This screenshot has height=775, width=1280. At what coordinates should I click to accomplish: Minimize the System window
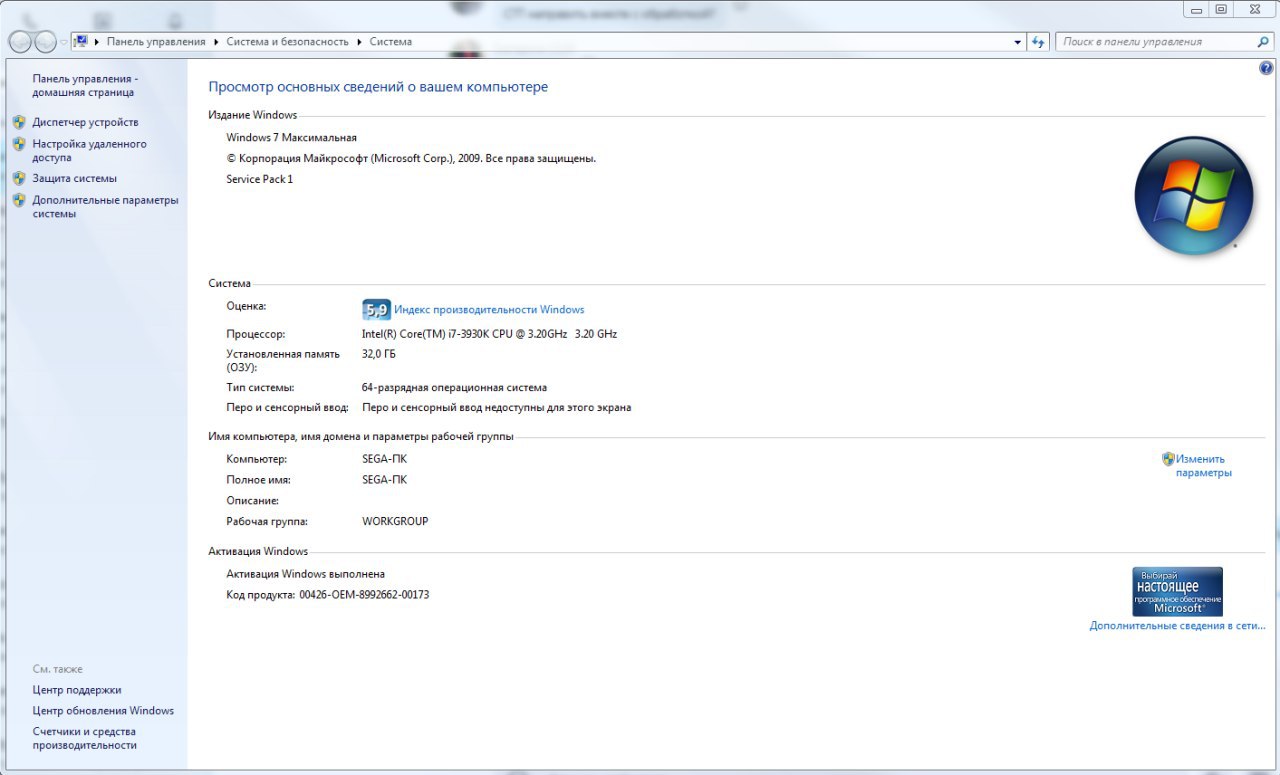(x=1196, y=9)
